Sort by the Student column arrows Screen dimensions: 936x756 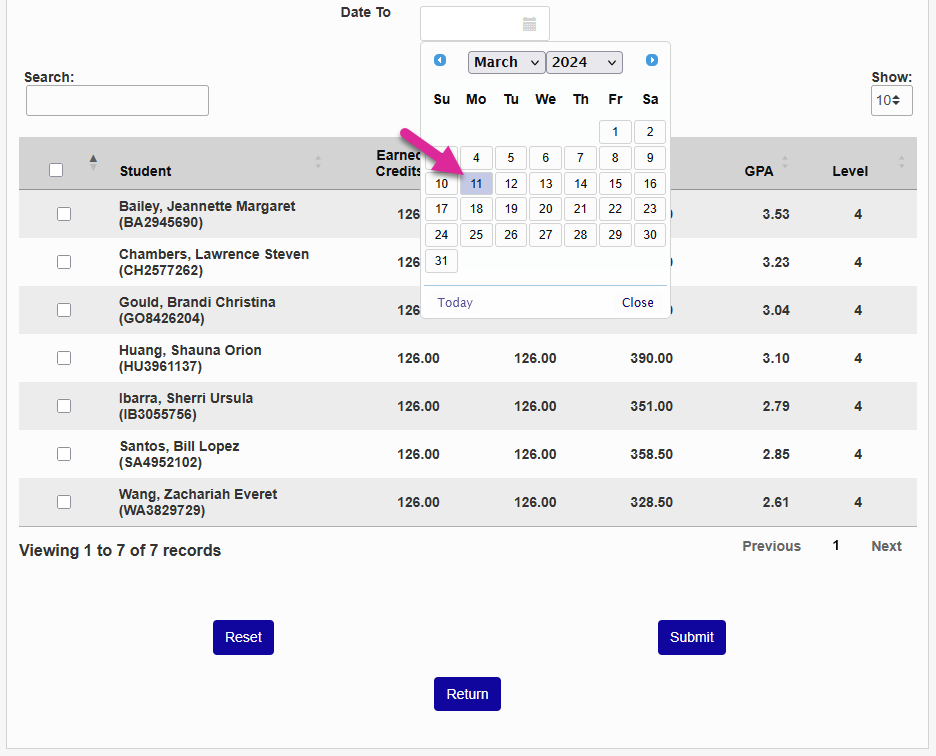[x=318, y=162]
